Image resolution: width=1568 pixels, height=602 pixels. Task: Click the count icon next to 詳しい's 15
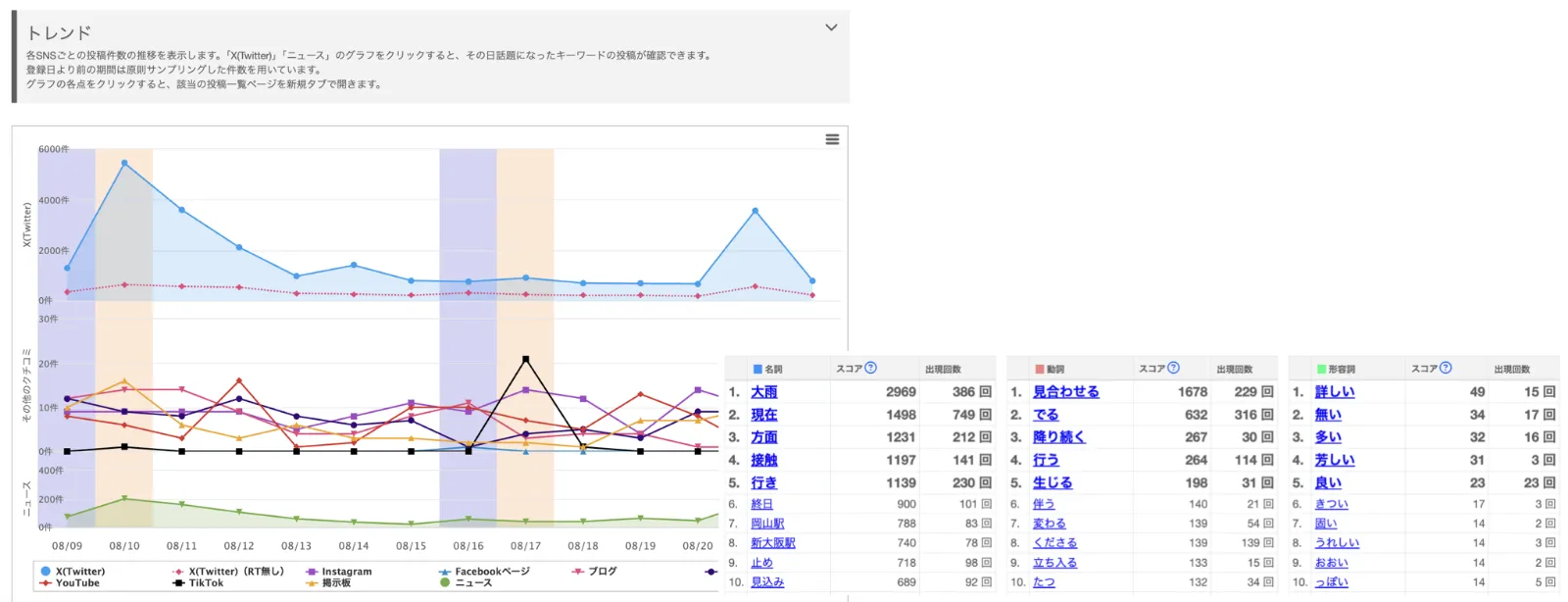coord(1549,392)
